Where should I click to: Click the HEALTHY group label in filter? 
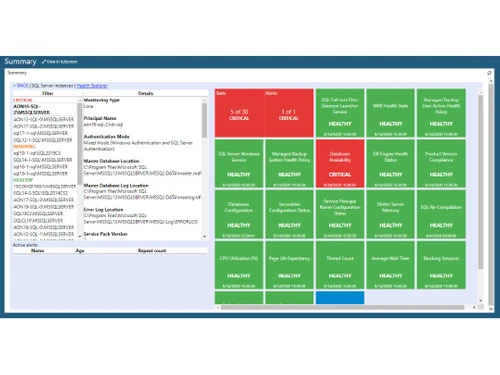[x=23, y=180]
